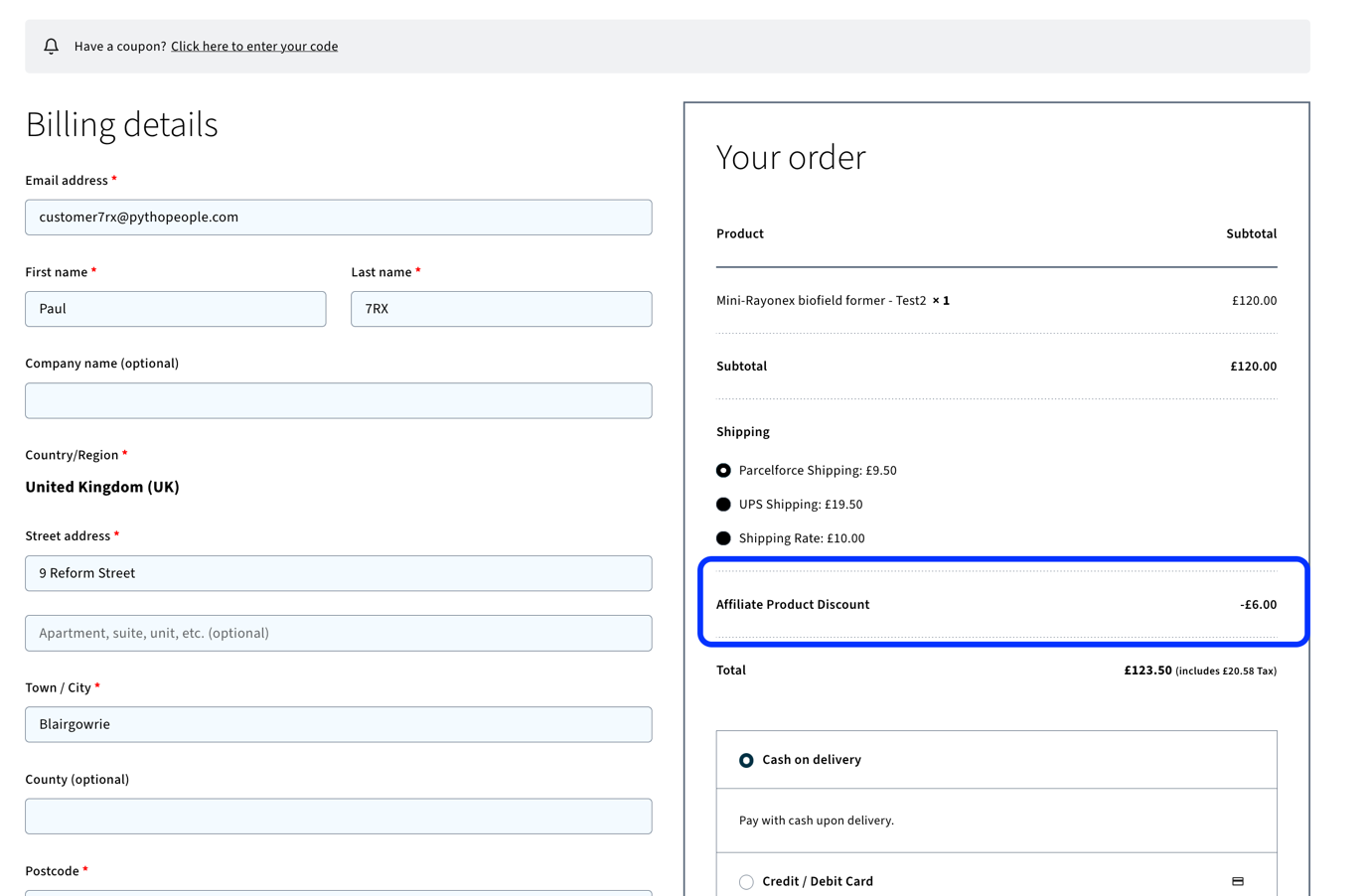Screen dimensions: 1370x896
Task: Click the 'Total' row label
Action: [731, 671]
